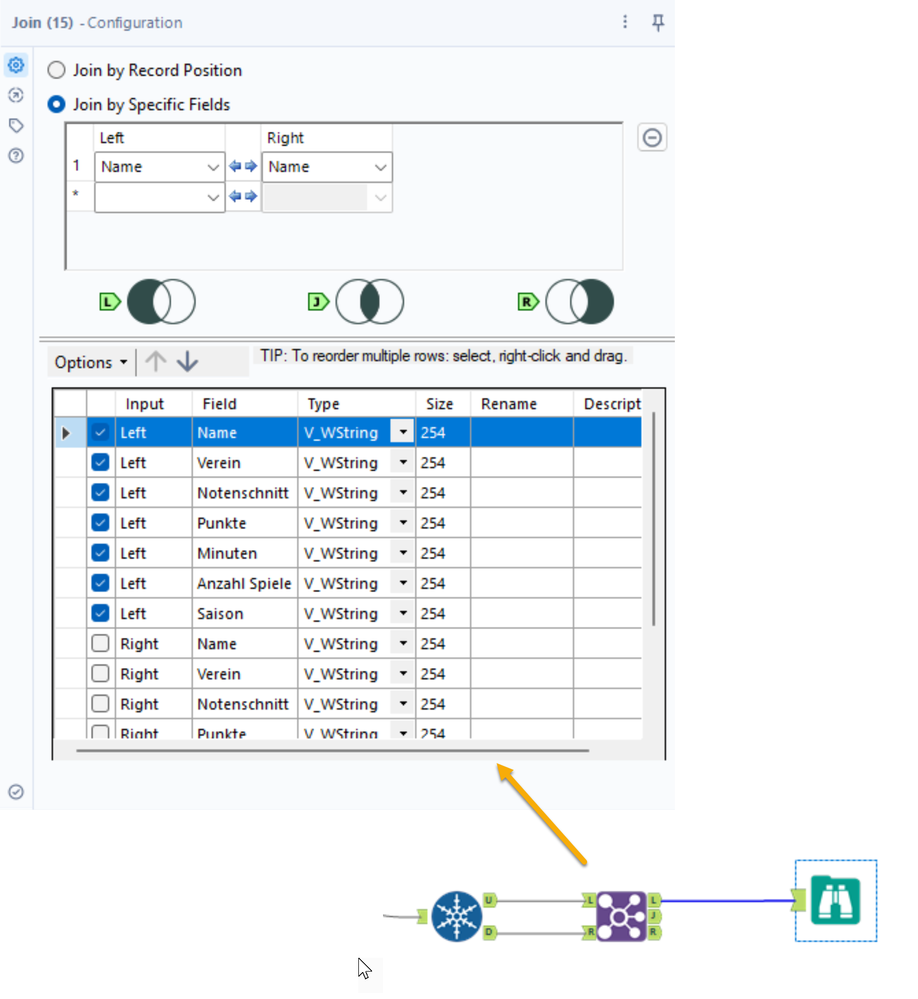Click the horizontal scrollbar of field table
Screen dimensions: 918x999
[x=333, y=751]
